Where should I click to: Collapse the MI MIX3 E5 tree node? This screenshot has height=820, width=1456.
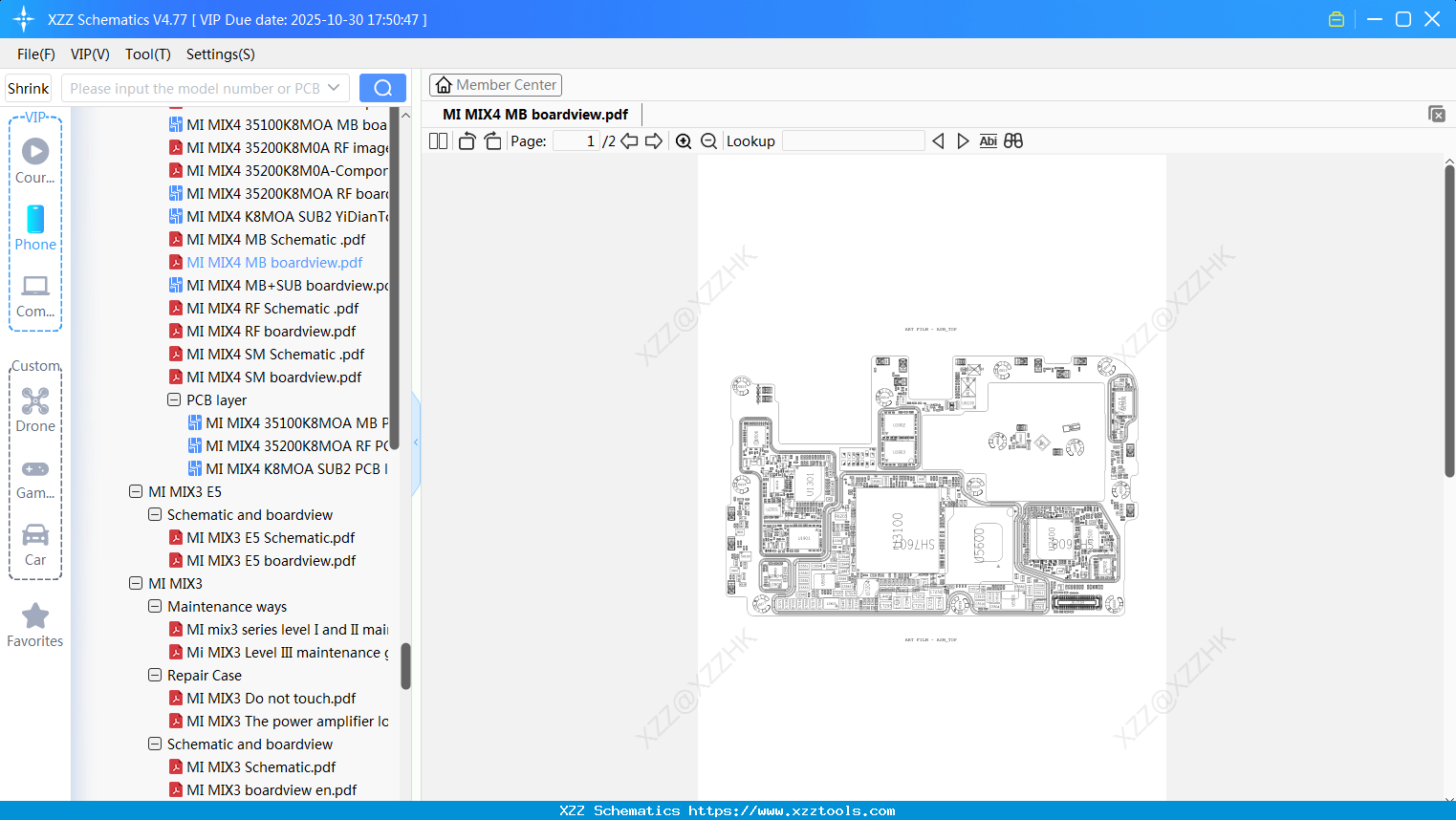(x=136, y=491)
